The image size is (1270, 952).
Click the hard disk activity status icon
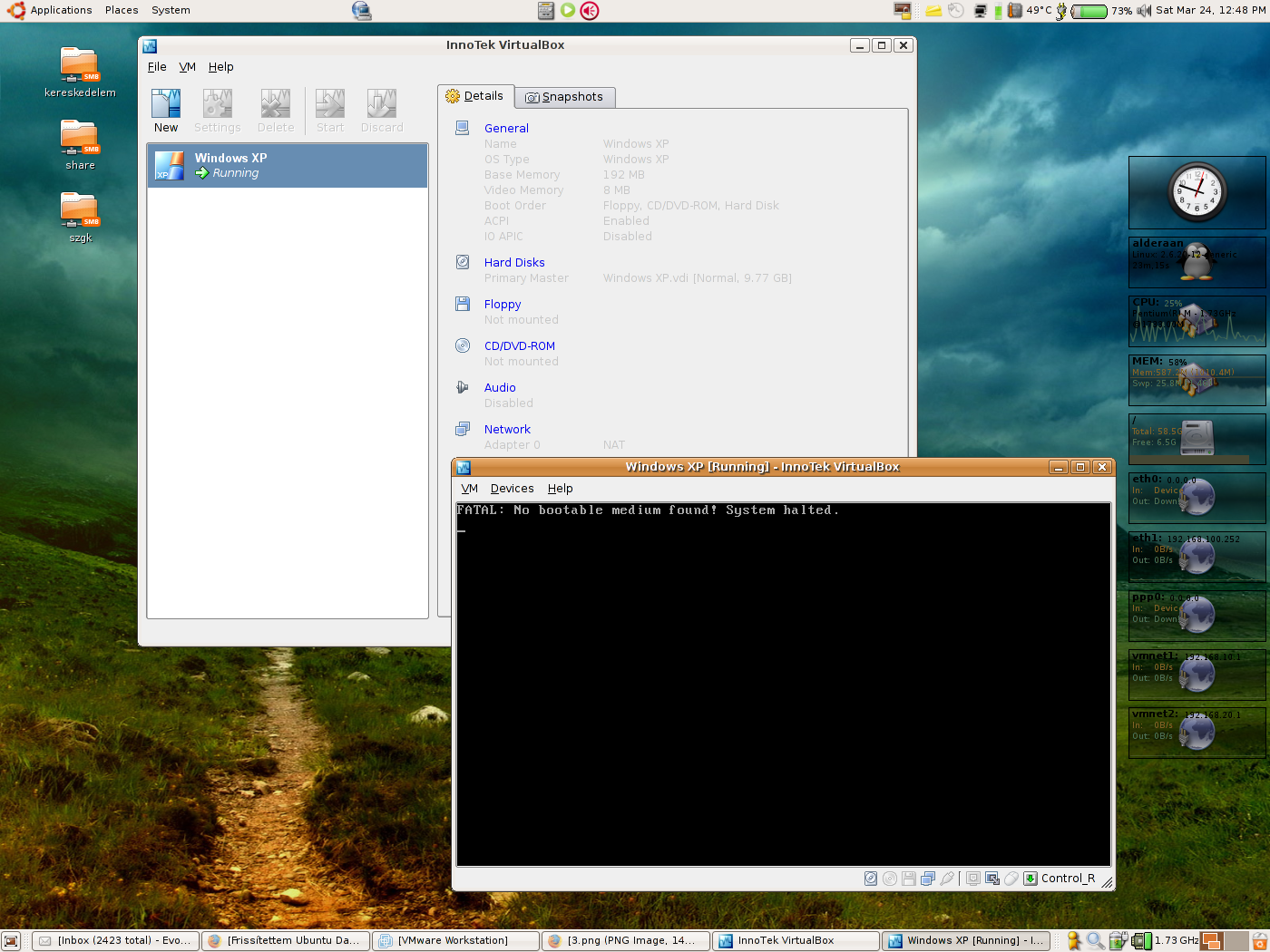click(871, 879)
